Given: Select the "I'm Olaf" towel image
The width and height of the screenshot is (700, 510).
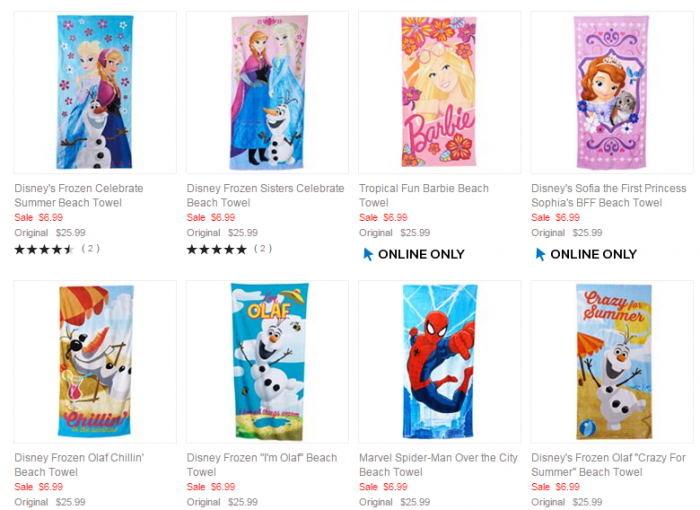Looking at the screenshot, I should (x=267, y=361).
